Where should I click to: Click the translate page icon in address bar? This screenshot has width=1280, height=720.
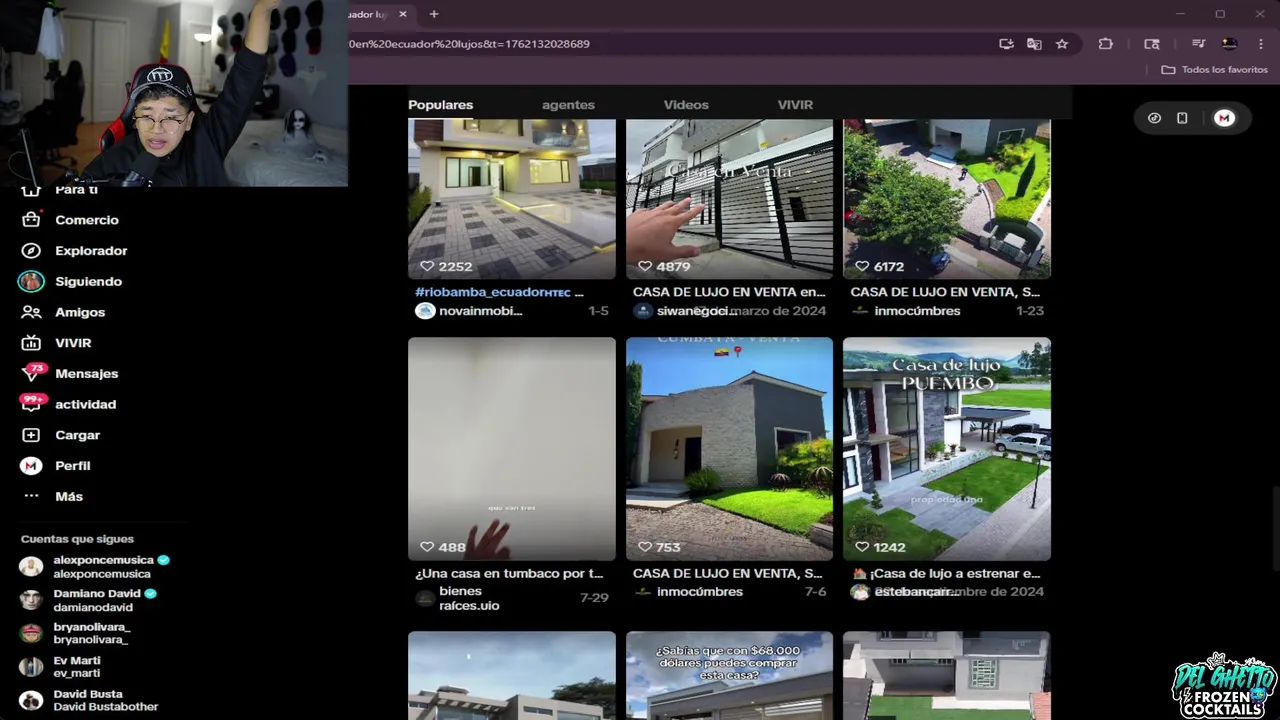pyautogui.click(x=1034, y=44)
